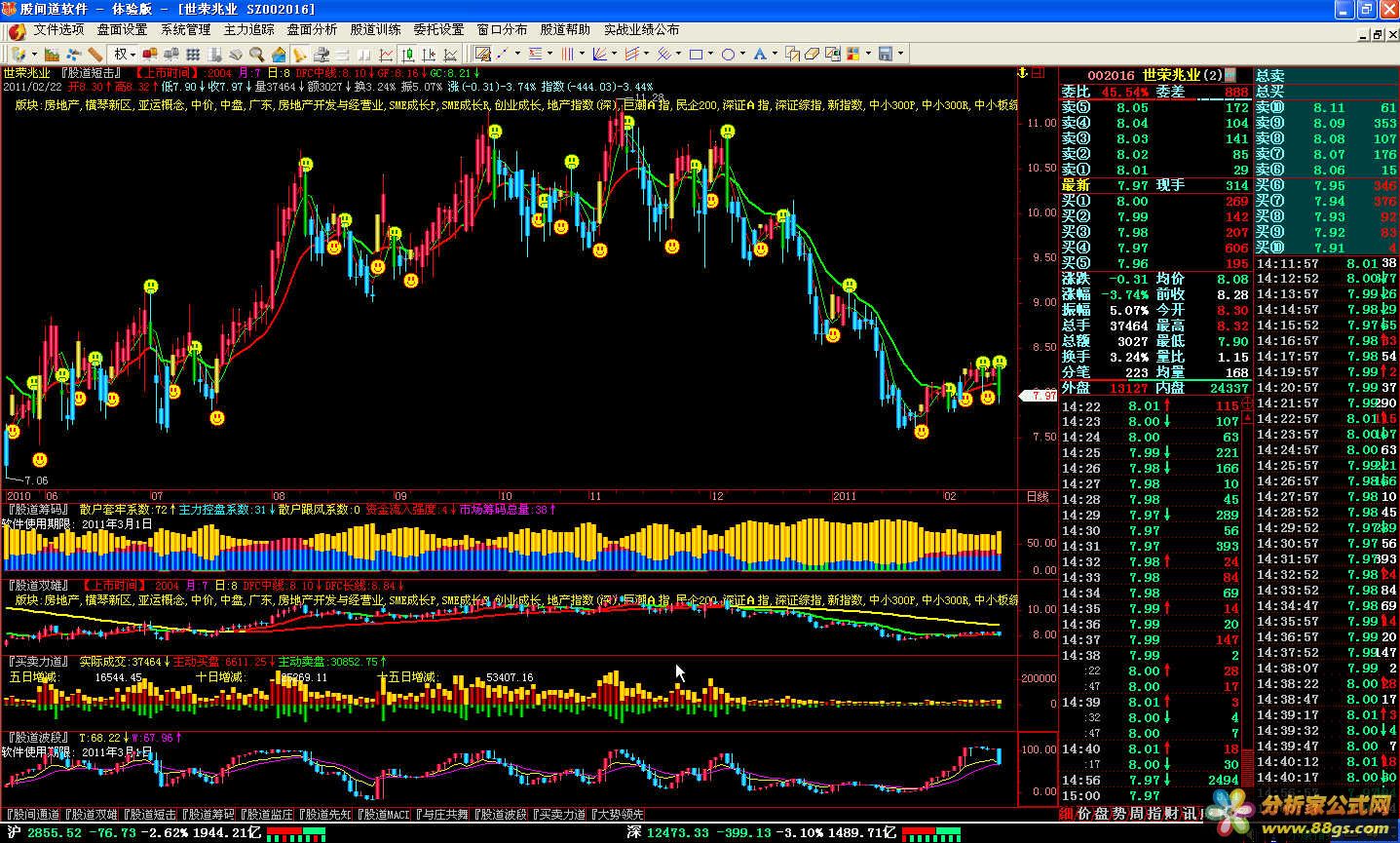Switch to the 与庄共舞 indicator tab

pyautogui.click(x=442, y=814)
